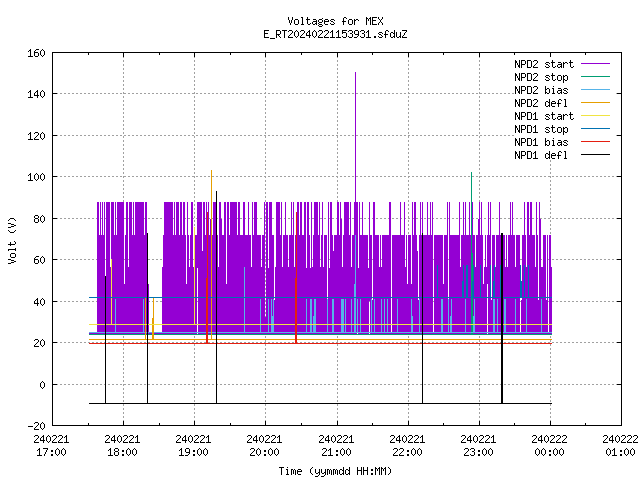Image resolution: width=640 pixels, height=480 pixels.
Task: Click the purple line sample beside NPD2 start
Action: [x=595, y=64]
